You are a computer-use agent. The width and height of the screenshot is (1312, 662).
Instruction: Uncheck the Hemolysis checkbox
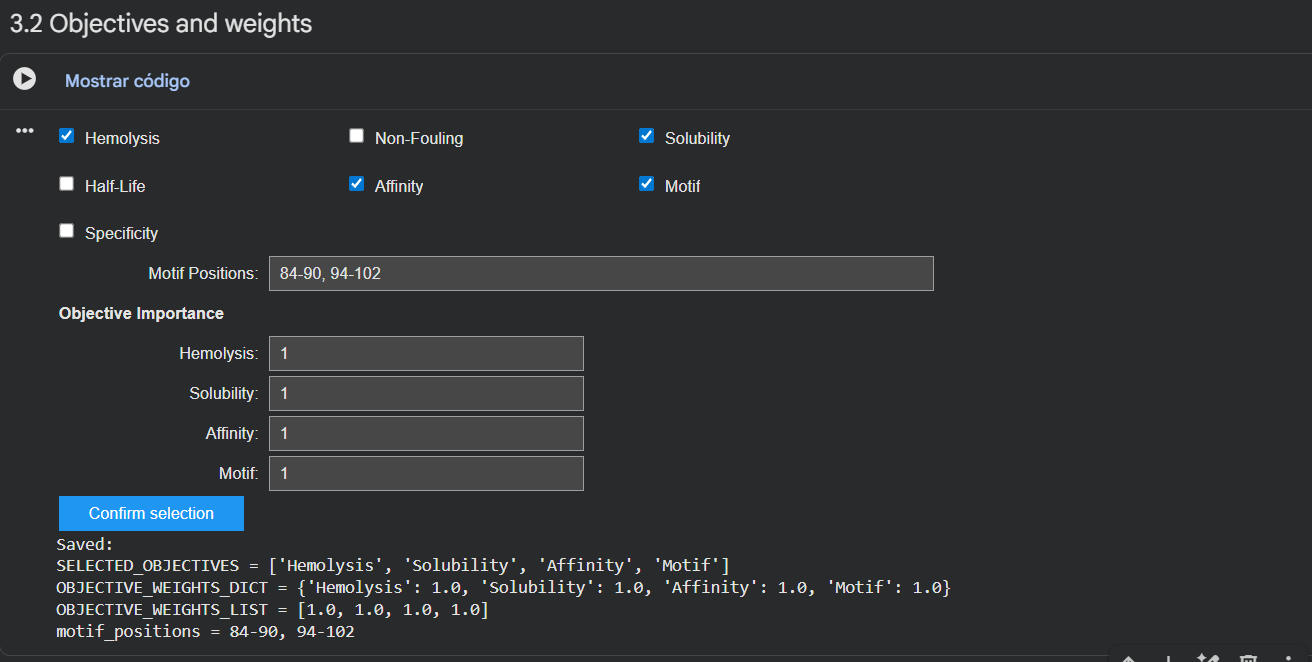[67, 136]
